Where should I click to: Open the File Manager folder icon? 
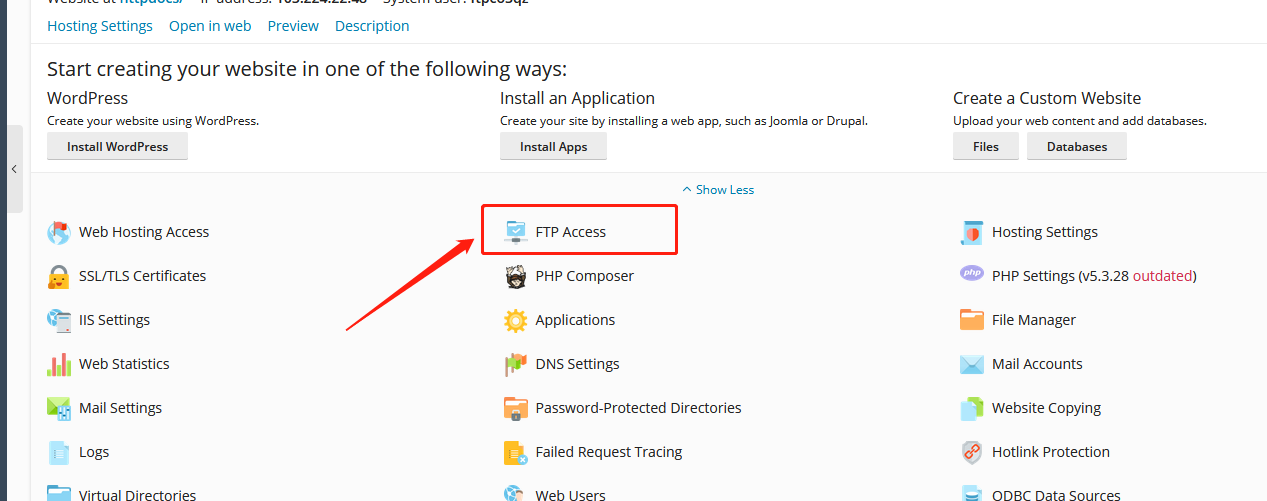972,320
